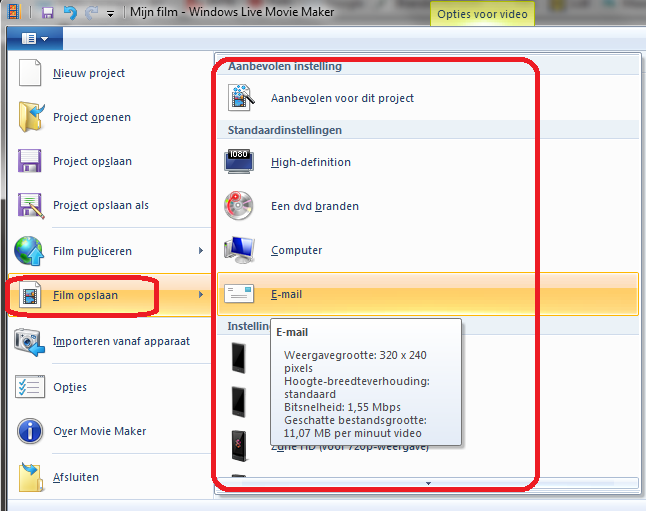Click the Redo arrow in quick access toolbar

91,13
